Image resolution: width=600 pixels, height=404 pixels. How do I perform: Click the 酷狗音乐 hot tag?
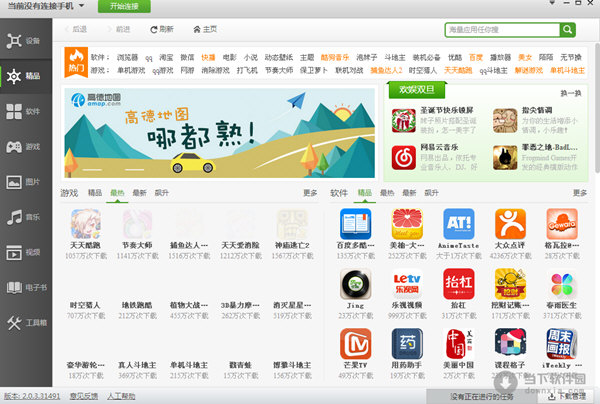(x=335, y=57)
